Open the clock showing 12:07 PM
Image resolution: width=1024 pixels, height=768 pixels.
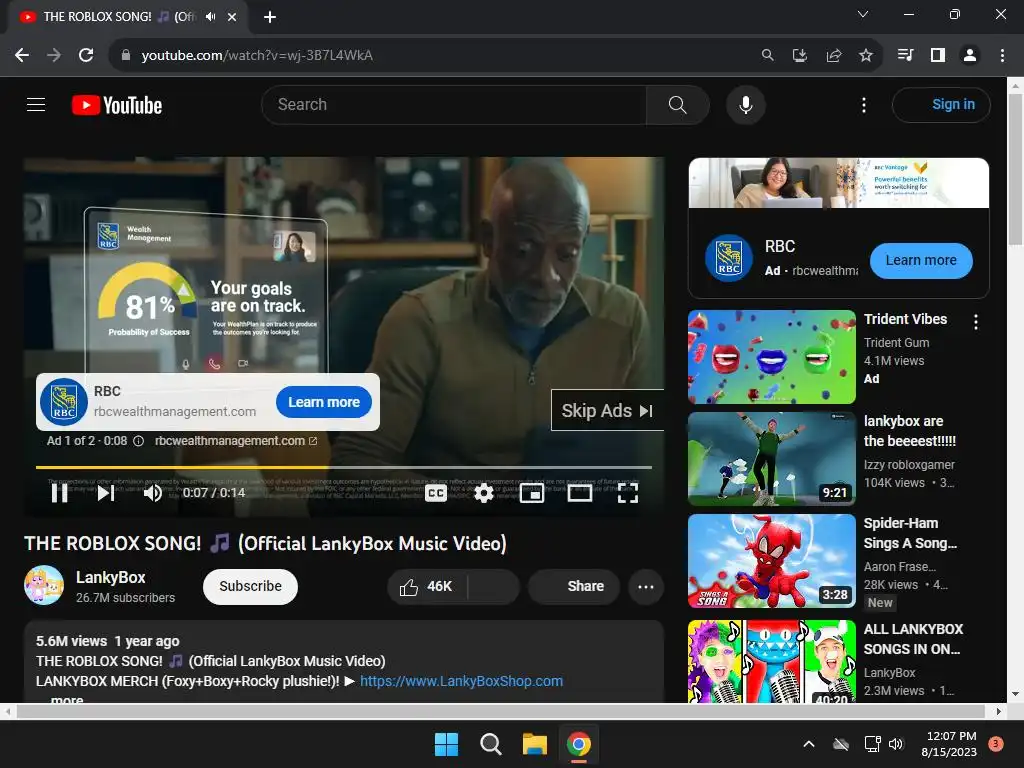[x=949, y=744]
